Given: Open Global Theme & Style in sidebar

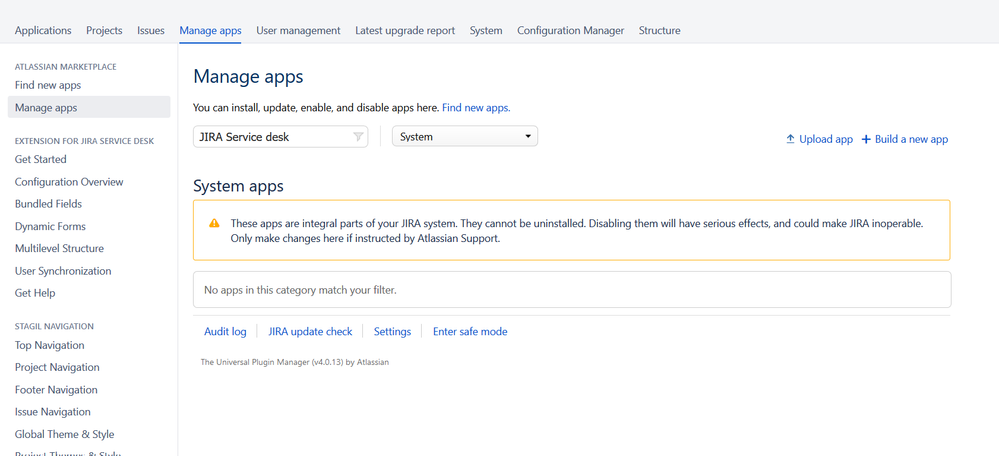Looking at the screenshot, I should tap(64, 434).
